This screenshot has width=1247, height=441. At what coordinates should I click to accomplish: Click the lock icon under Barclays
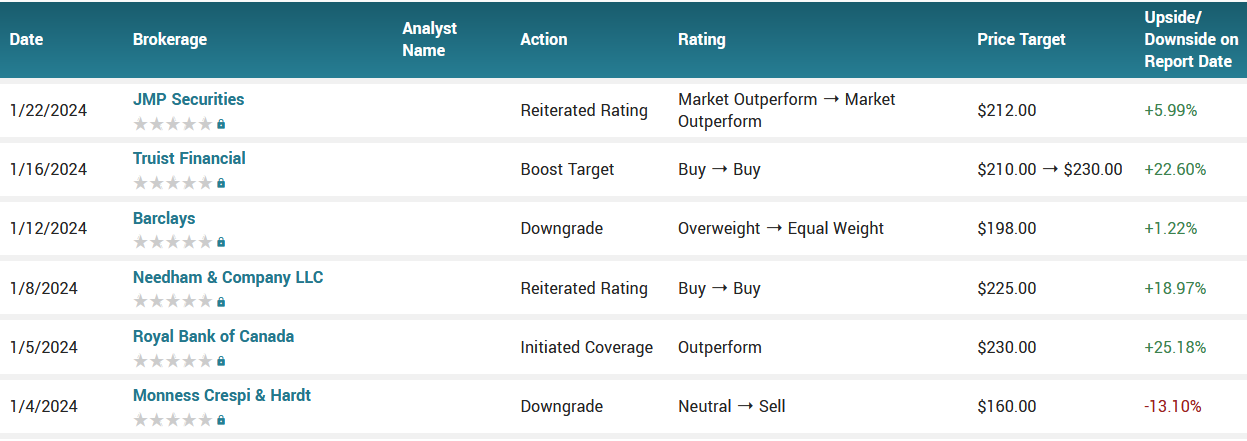click(221, 242)
